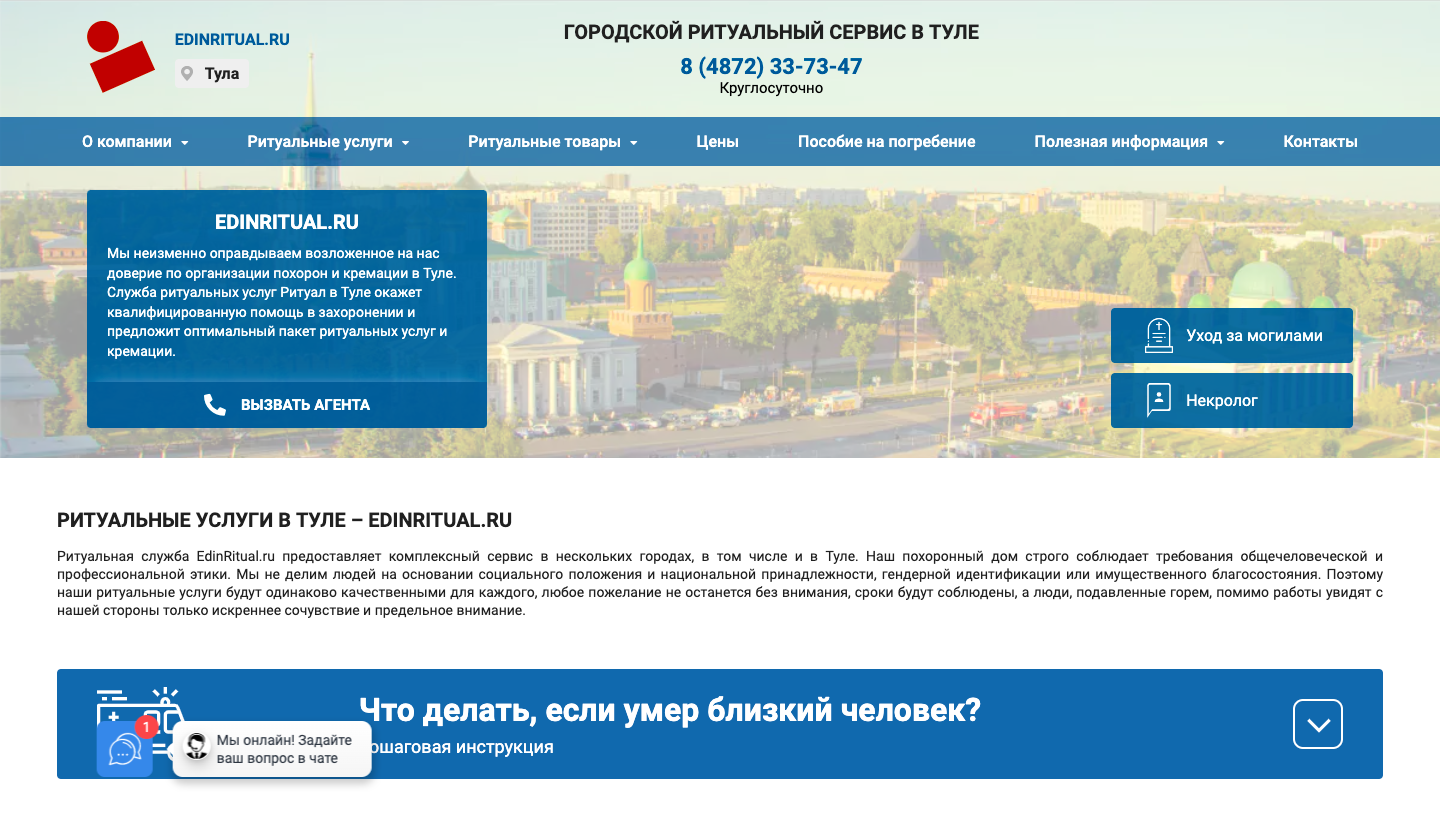Click the phone handset icon on Вызвать агента

215,404
